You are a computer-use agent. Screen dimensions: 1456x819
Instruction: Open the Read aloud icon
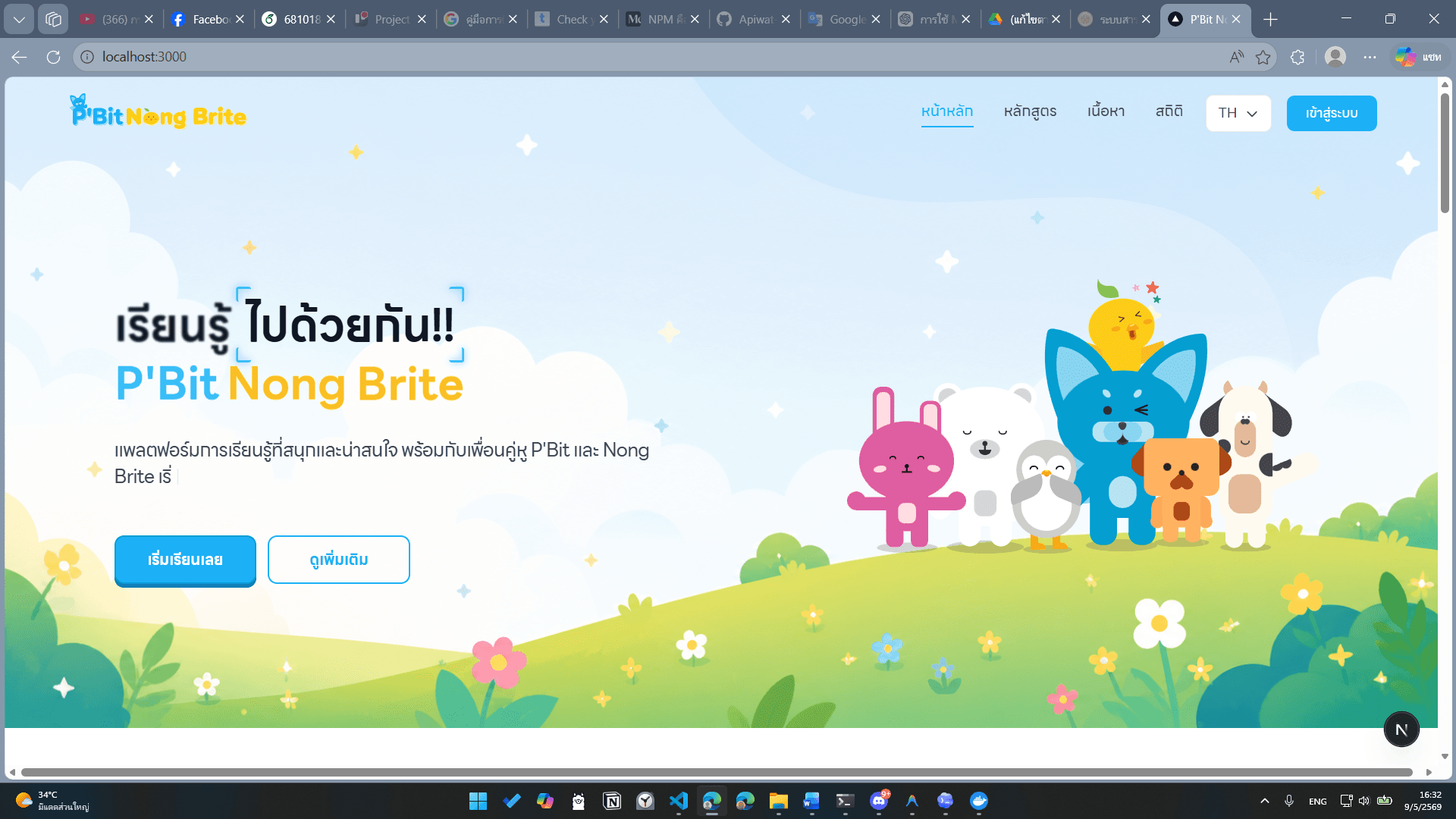1237,57
